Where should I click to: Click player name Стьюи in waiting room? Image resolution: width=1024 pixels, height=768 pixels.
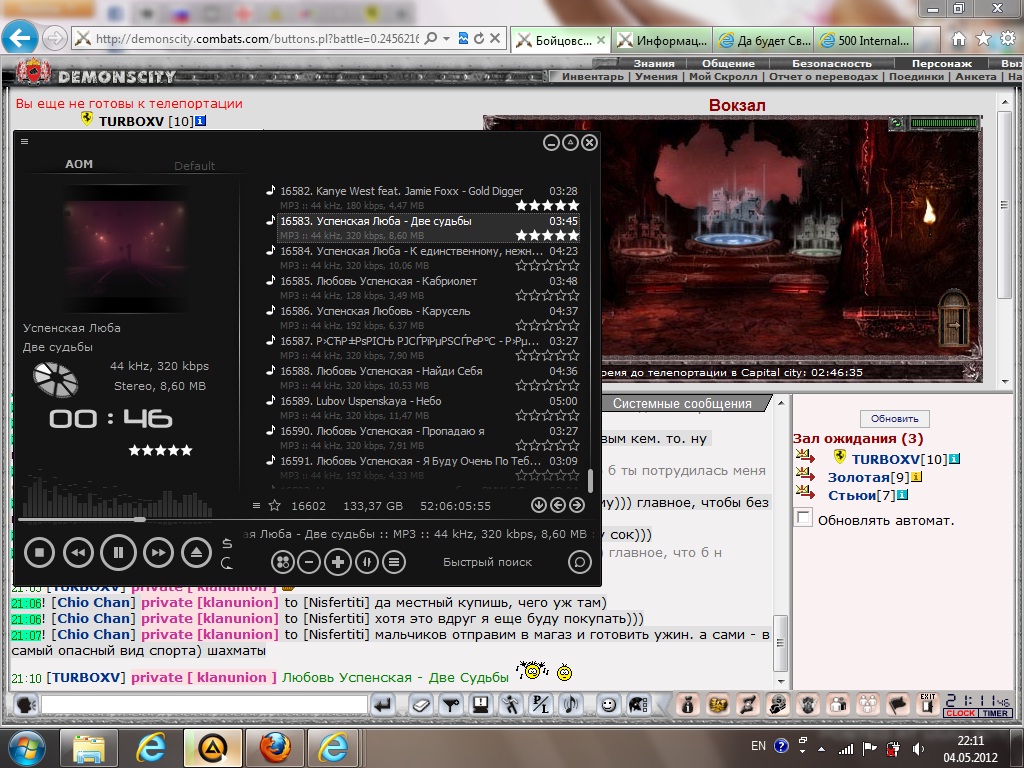point(852,495)
